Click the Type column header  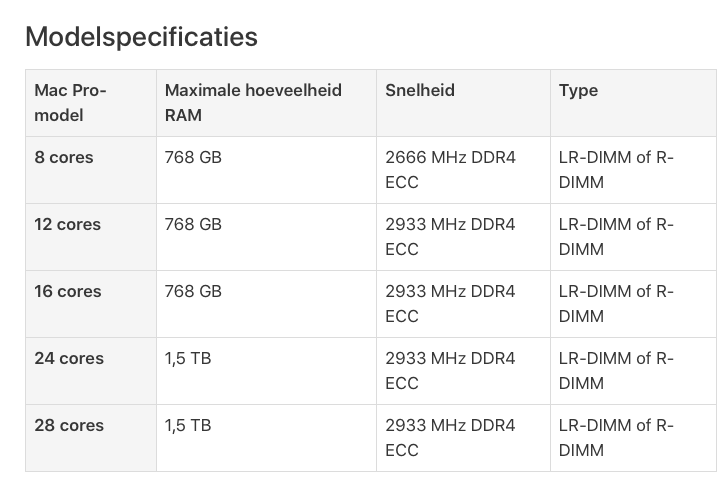(578, 90)
